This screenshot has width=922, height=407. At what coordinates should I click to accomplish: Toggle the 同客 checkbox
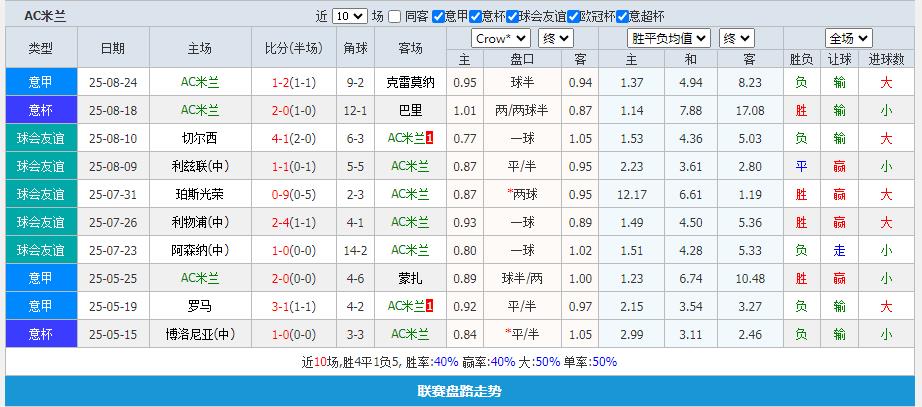[x=395, y=16]
